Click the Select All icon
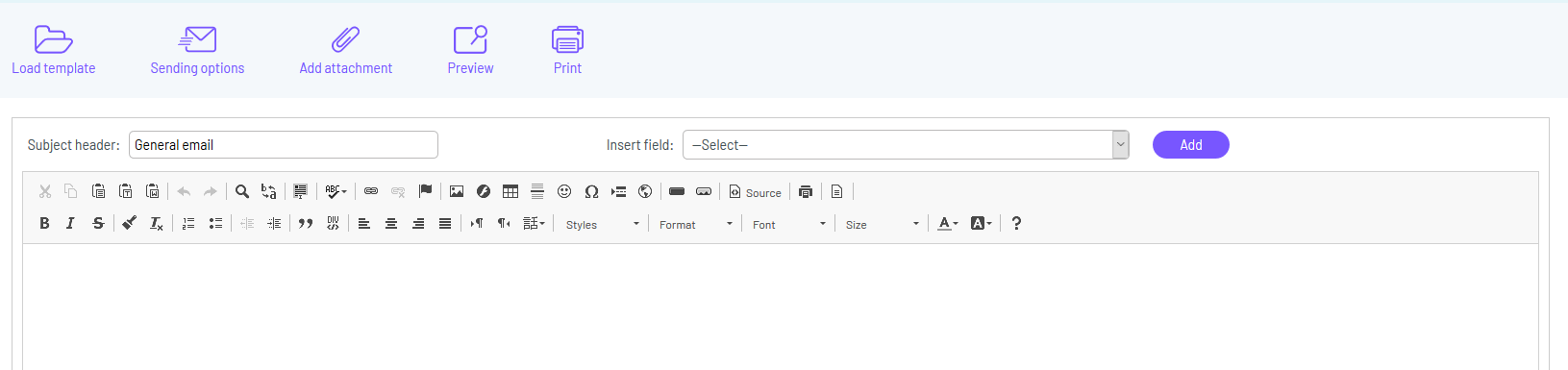This screenshot has width=1568, height=370. pyautogui.click(x=300, y=191)
